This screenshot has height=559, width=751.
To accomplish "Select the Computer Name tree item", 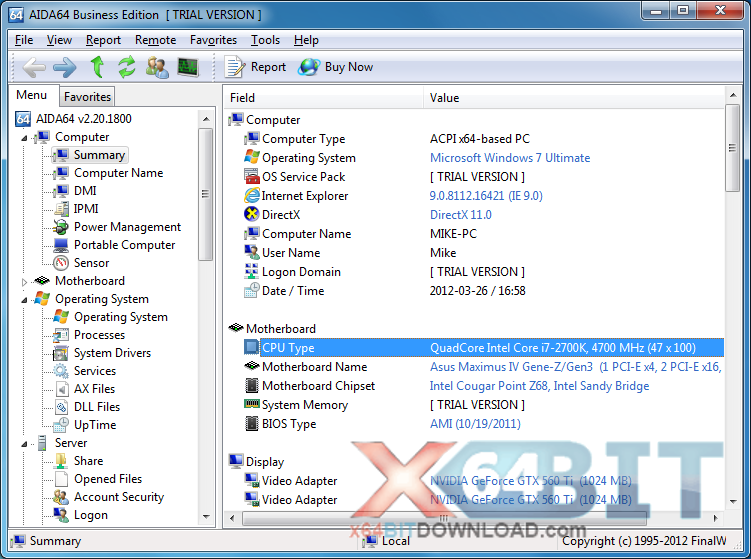I will 108,173.
